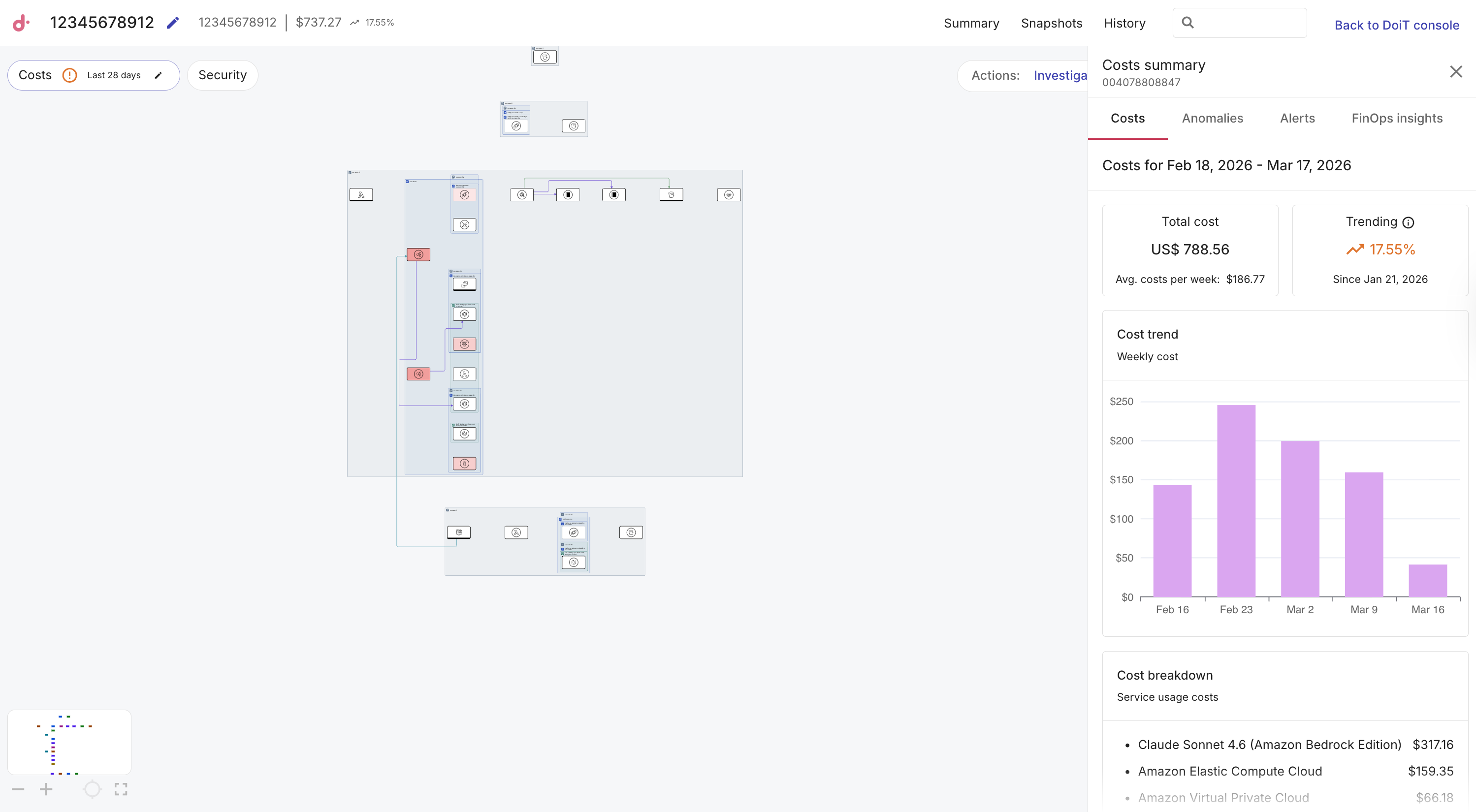Screen dimensions: 1476x812
Task: Click the search field in the top bar
Action: click(x=1240, y=23)
